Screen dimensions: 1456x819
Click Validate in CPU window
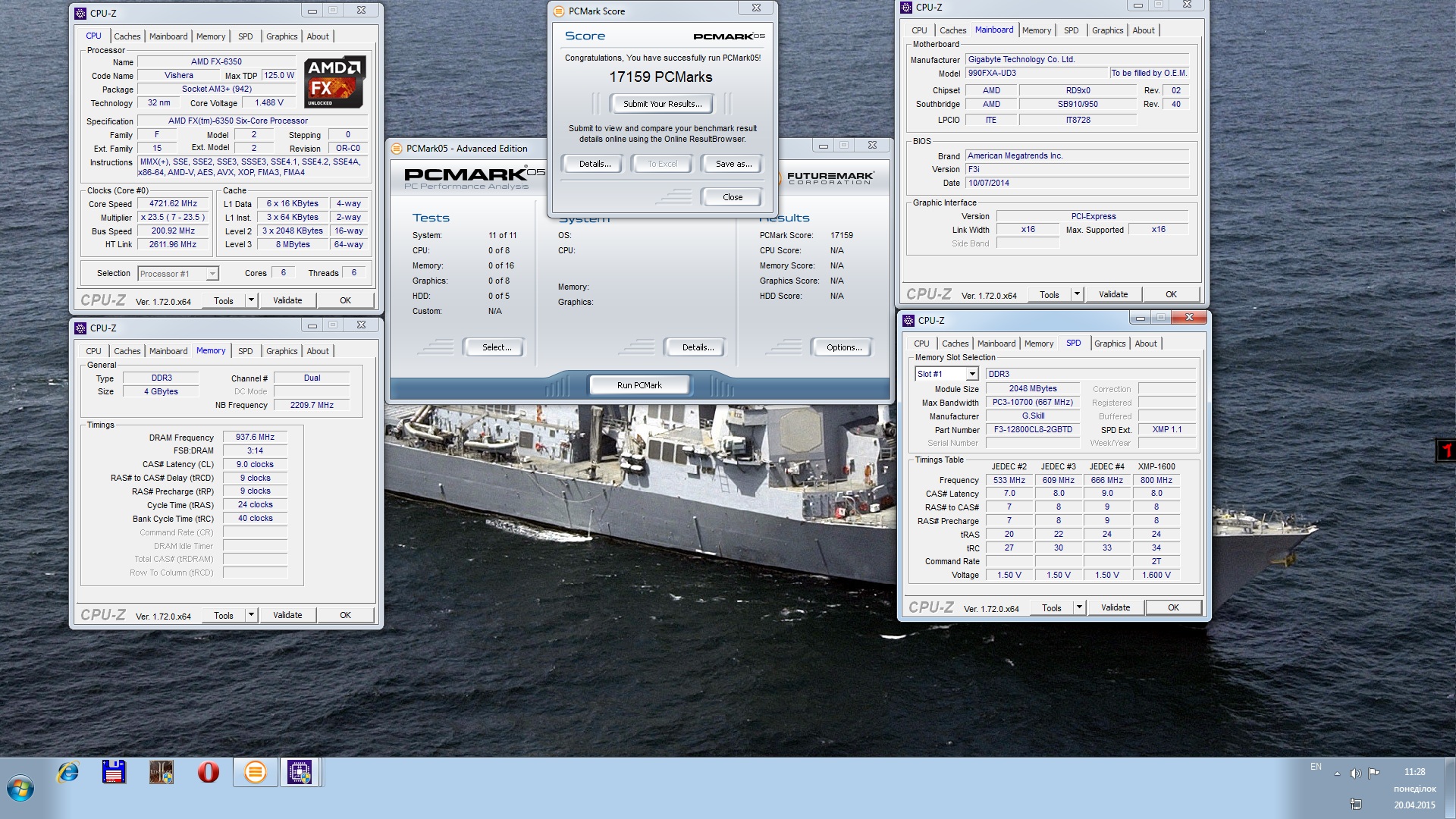click(287, 300)
